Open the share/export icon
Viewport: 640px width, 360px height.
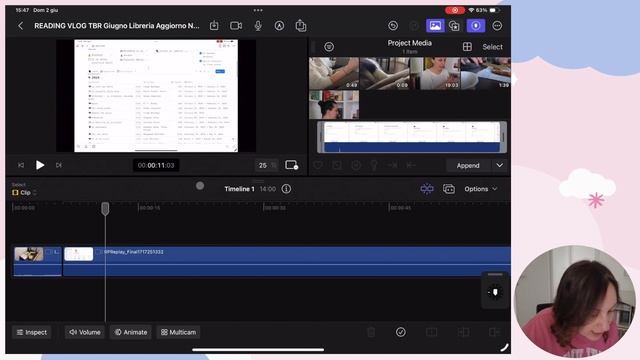click(x=301, y=26)
